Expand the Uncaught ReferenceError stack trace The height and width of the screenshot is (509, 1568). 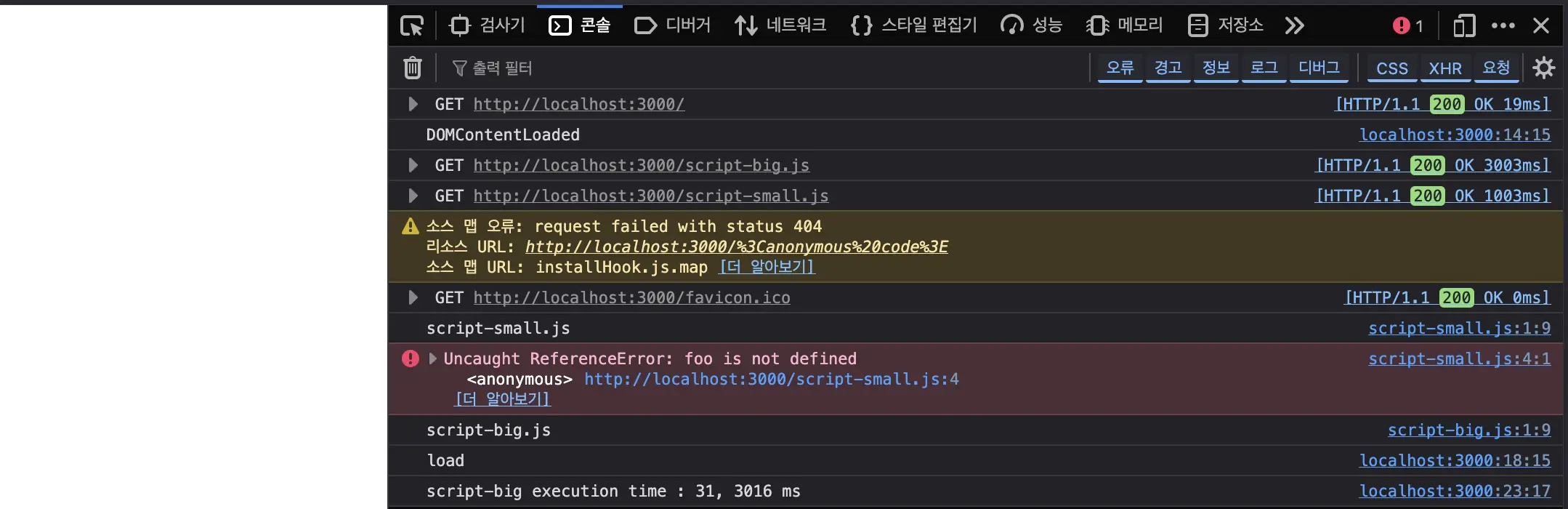pyautogui.click(x=433, y=358)
